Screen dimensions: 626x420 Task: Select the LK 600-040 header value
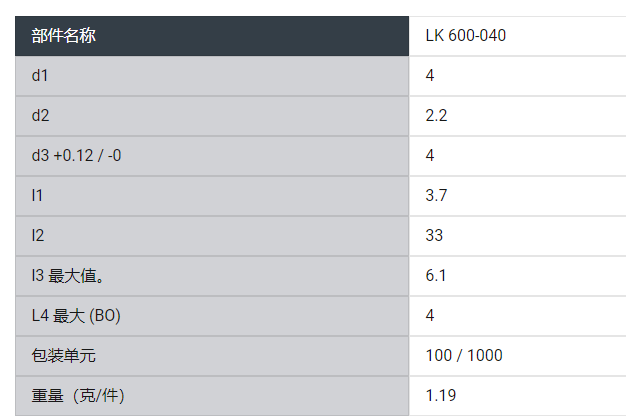coord(465,36)
